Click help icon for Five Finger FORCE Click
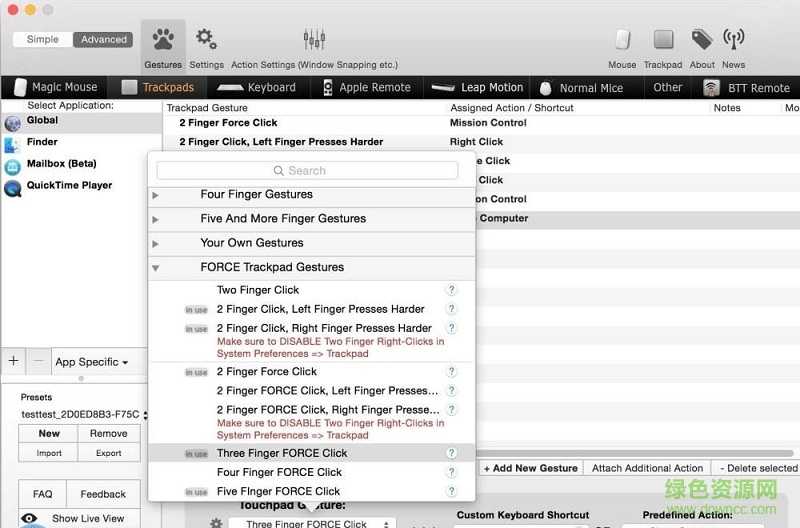 coord(451,491)
